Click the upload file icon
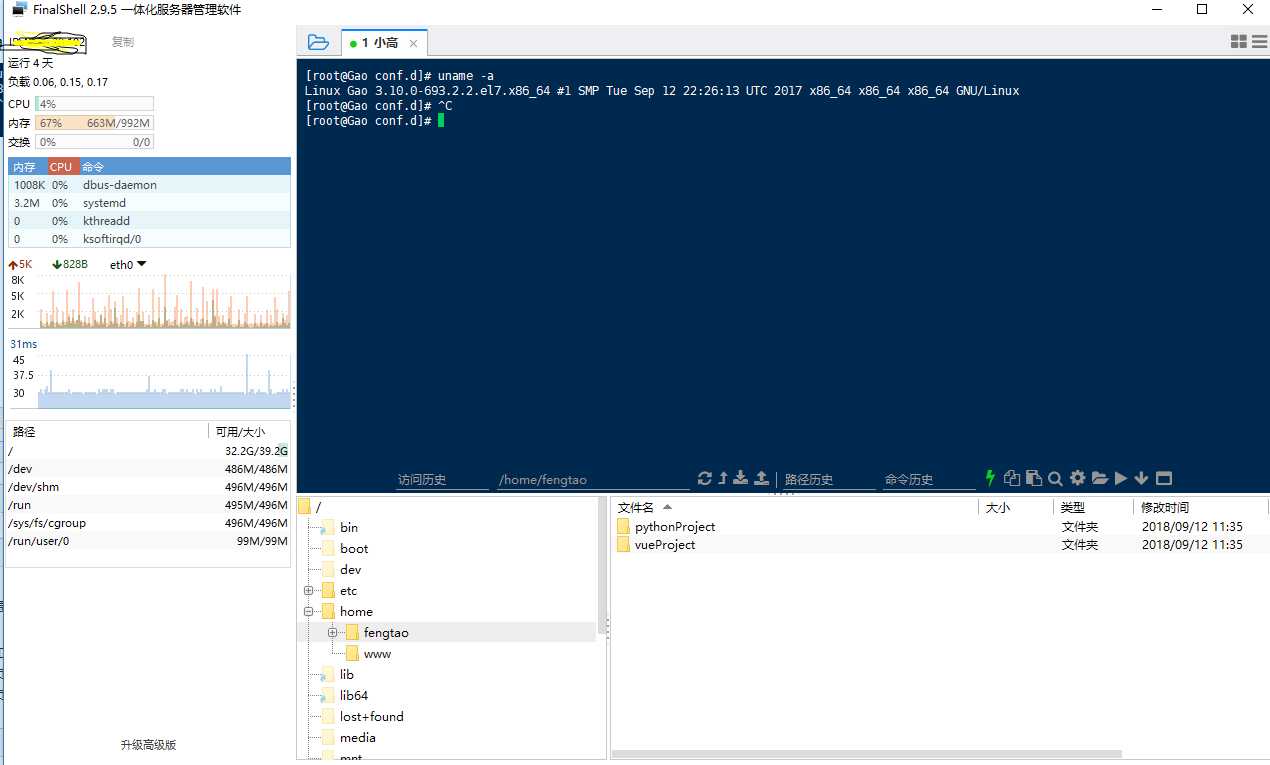 point(761,478)
